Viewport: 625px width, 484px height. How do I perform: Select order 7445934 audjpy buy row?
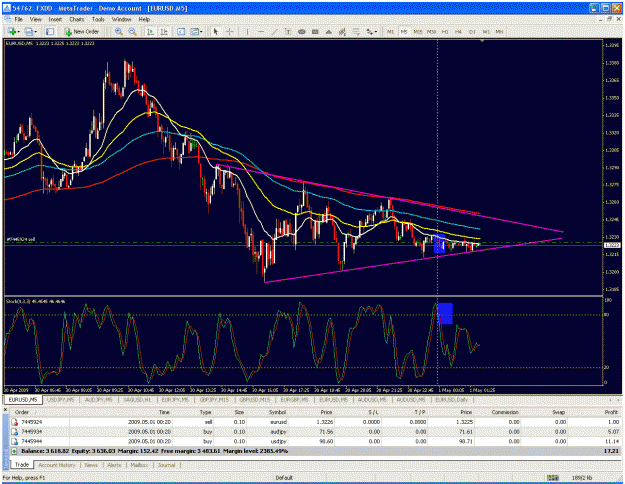(315, 432)
